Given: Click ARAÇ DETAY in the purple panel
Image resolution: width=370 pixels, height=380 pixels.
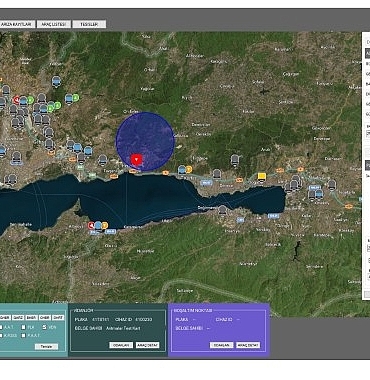Looking at the screenshot, I should (x=248, y=345).
